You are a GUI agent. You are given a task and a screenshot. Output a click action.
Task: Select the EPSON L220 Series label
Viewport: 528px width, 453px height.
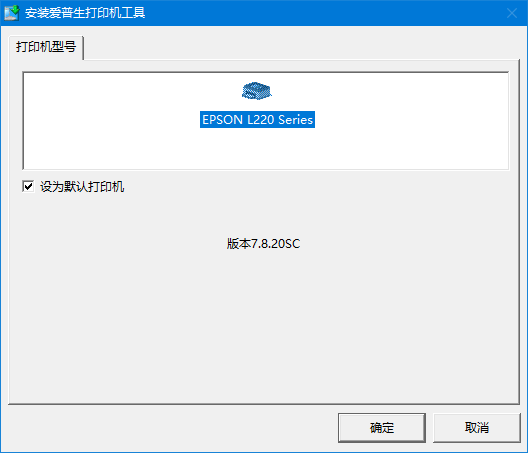(257, 120)
